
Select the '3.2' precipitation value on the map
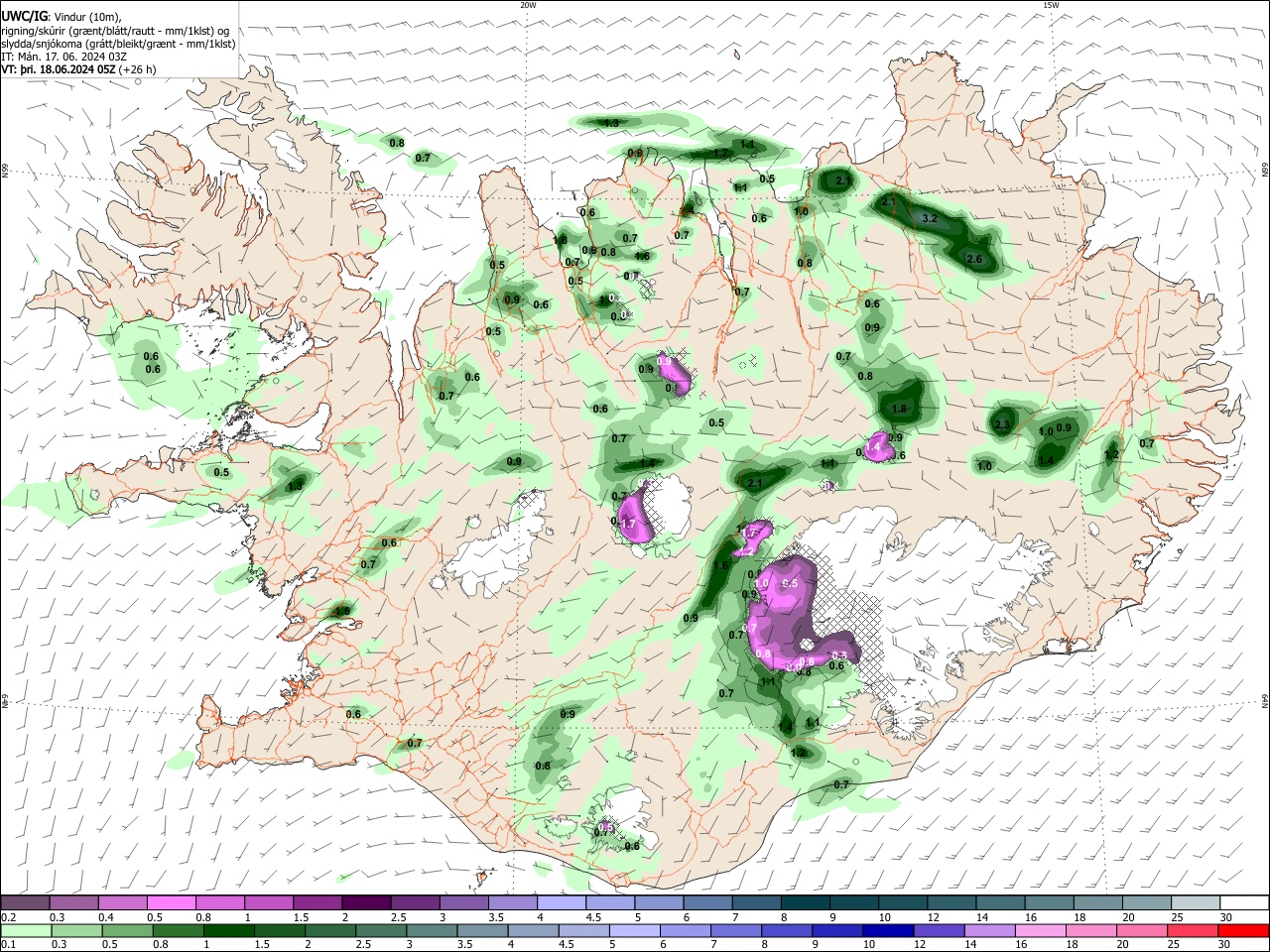[x=930, y=218]
